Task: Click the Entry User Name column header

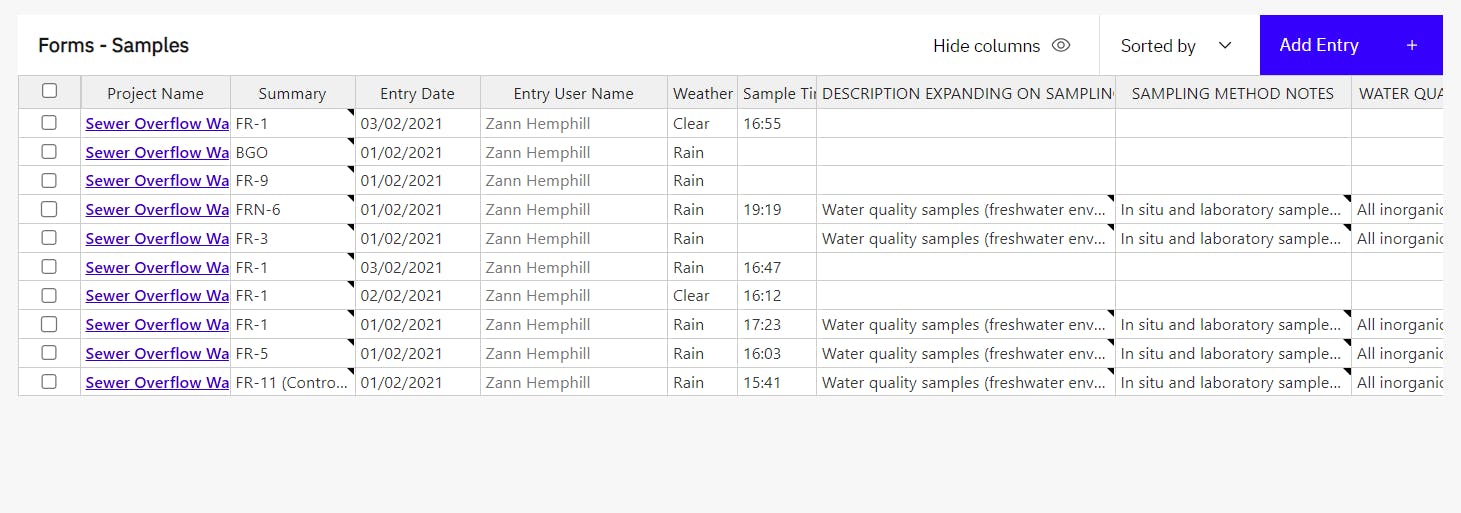Action: [573, 93]
